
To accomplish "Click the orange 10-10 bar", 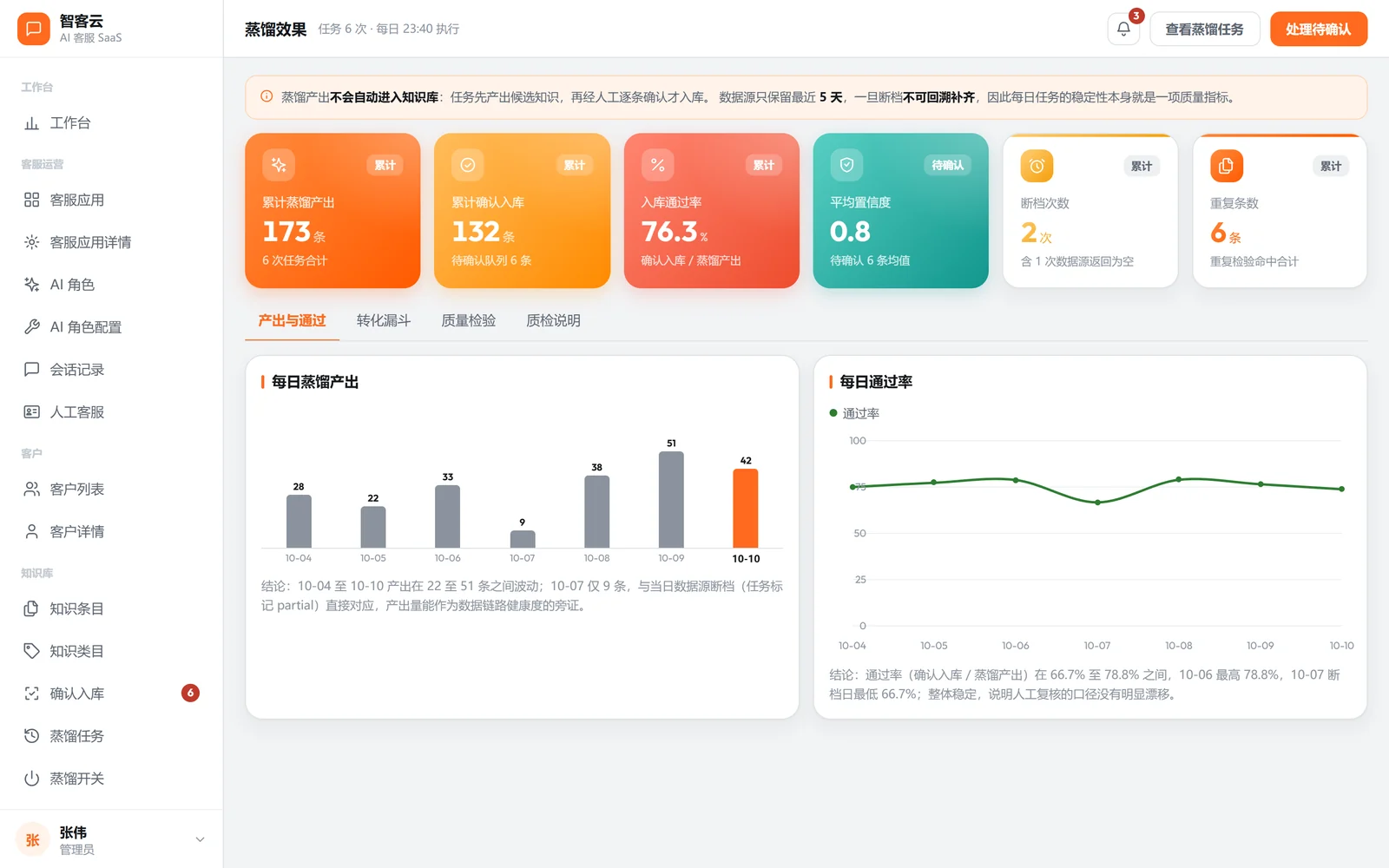I will click(x=746, y=509).
